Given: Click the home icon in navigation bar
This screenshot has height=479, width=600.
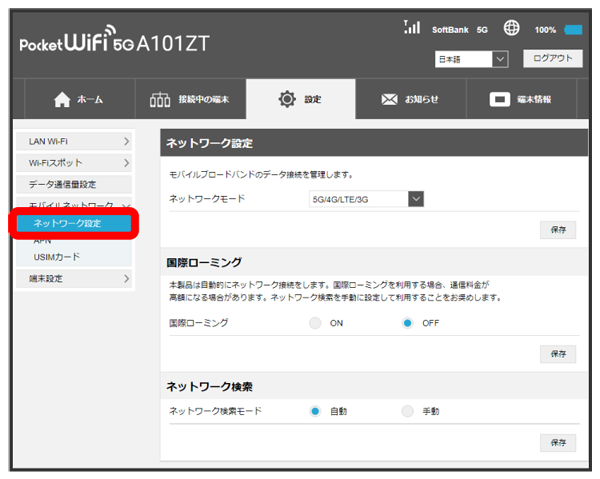Looking at the screenshot, I should pos(62,100).
